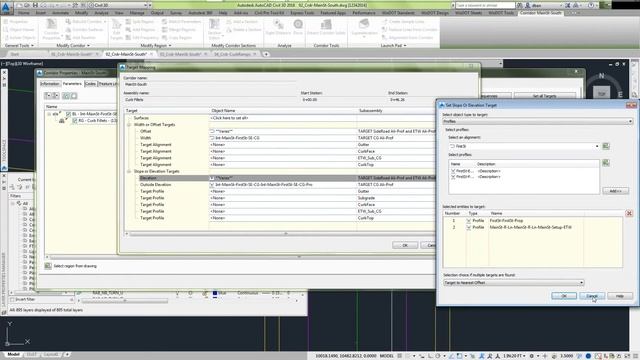
Task: Click the TOP face of the ViewCube
Action: 602,93
